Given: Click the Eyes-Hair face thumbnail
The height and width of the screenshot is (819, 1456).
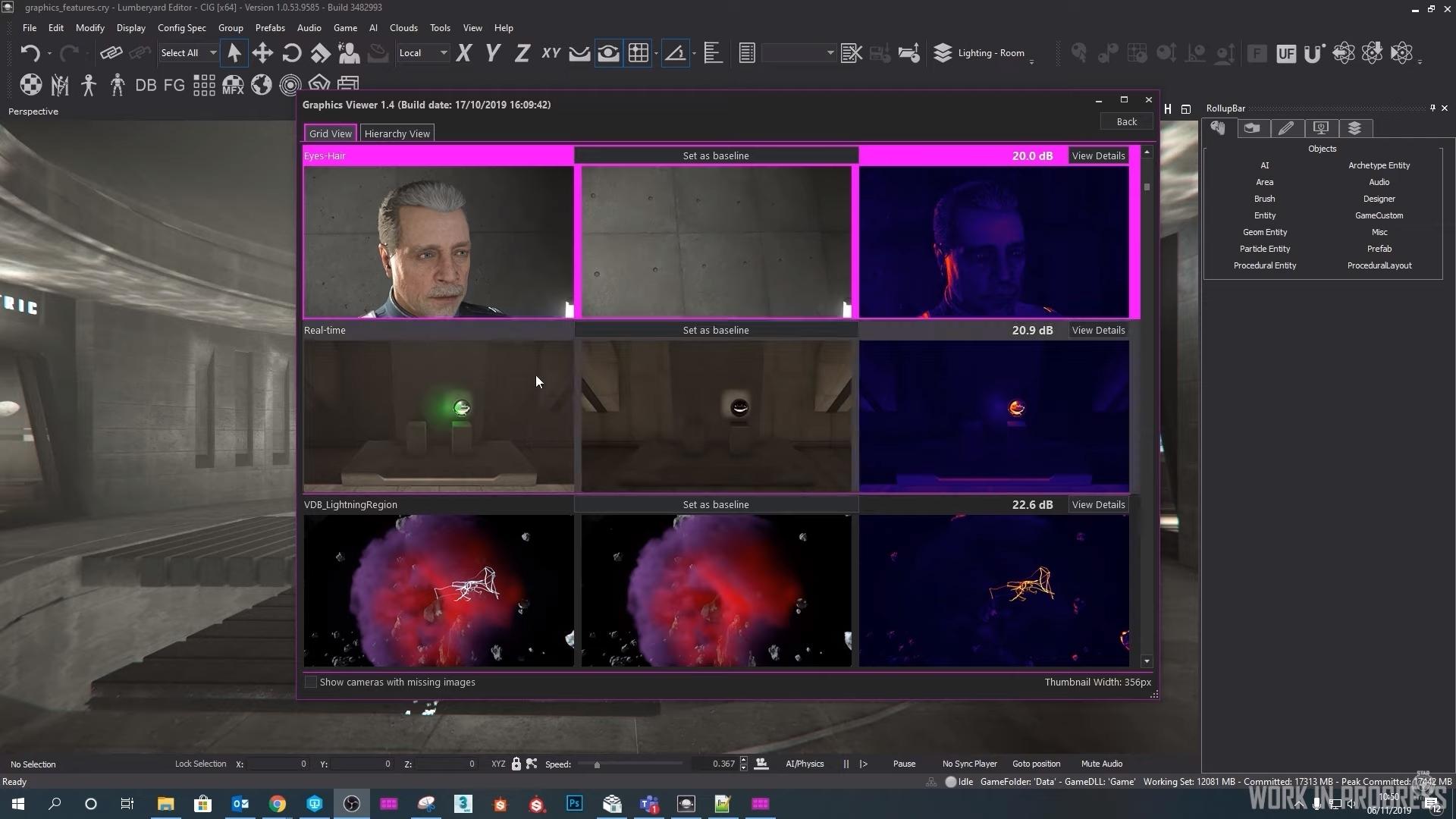Looking at the screenshot, I should coord(438,241).
